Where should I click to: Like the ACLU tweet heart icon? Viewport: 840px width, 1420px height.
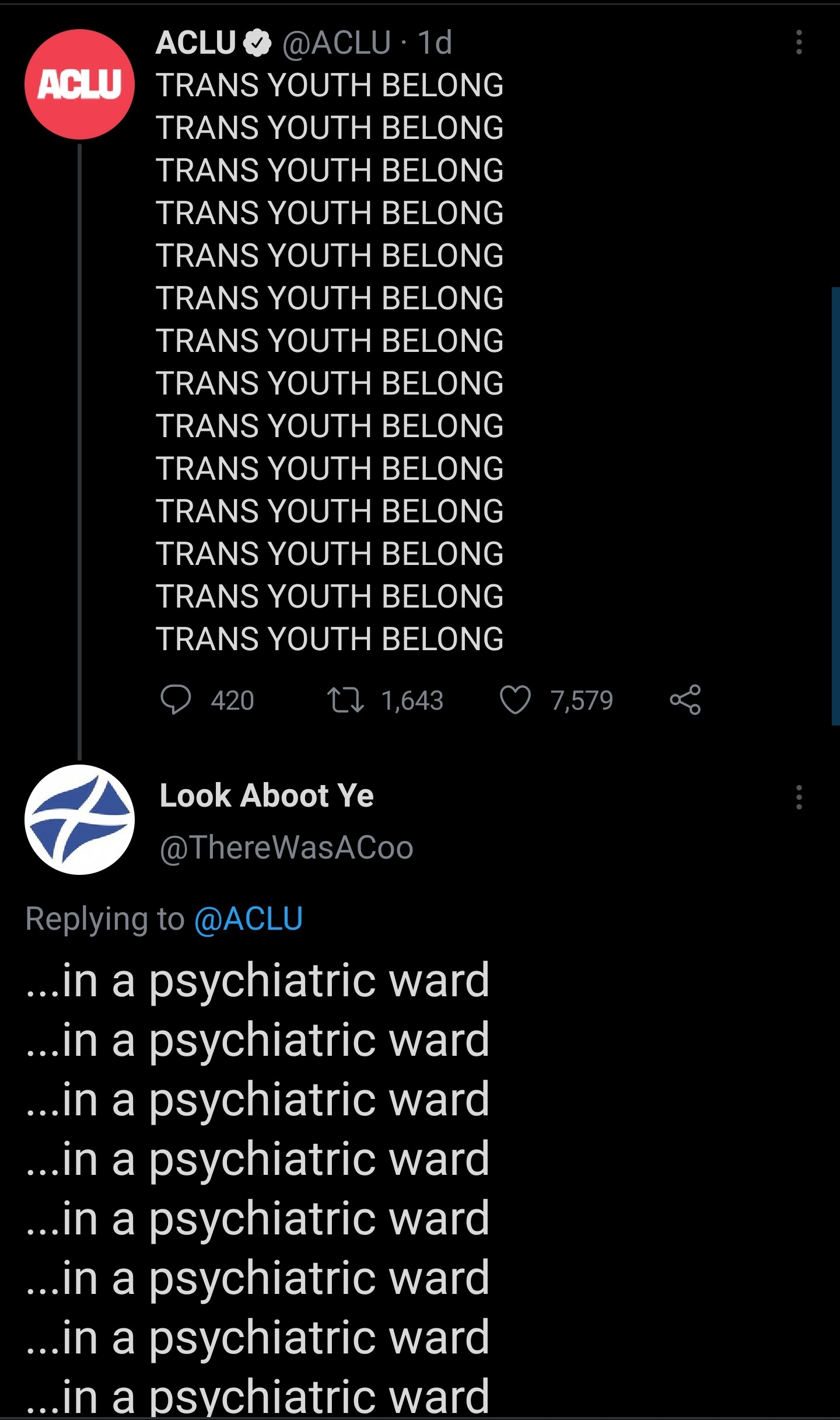515,700
